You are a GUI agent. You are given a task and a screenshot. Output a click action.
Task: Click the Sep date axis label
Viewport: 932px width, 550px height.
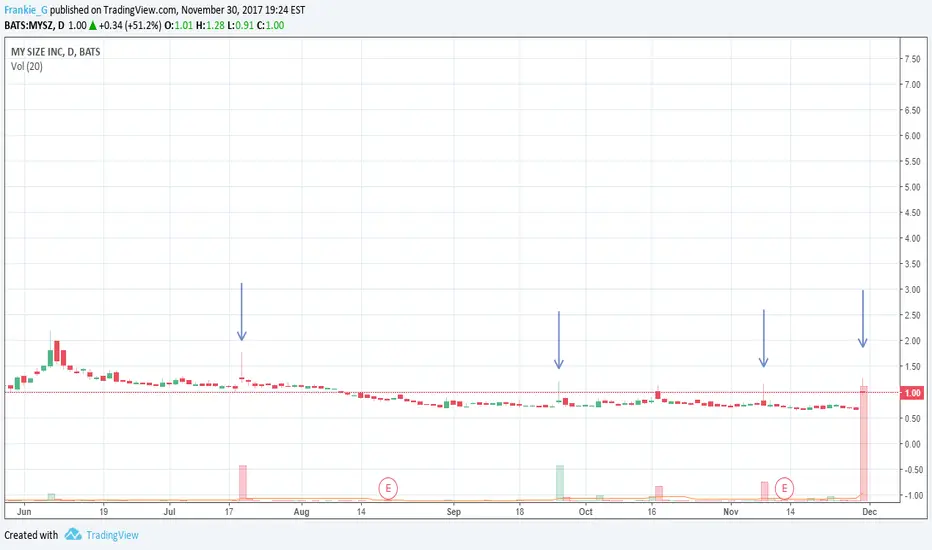point(454,511)
